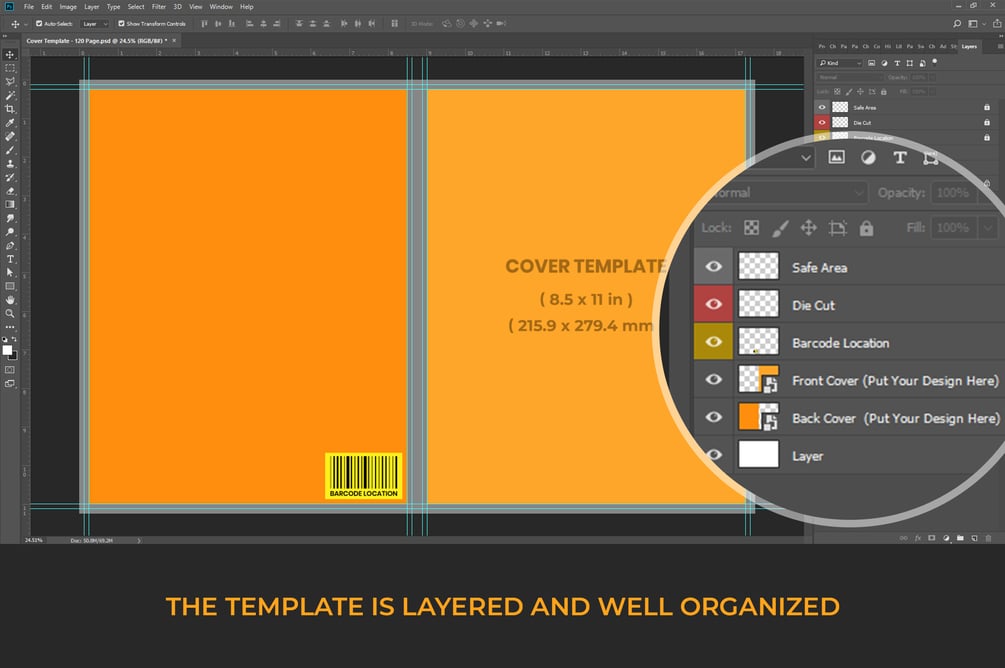This screenshot has width=1005, height=668.
Task: Click the delete layer trash icon
Action: (988, 539)
